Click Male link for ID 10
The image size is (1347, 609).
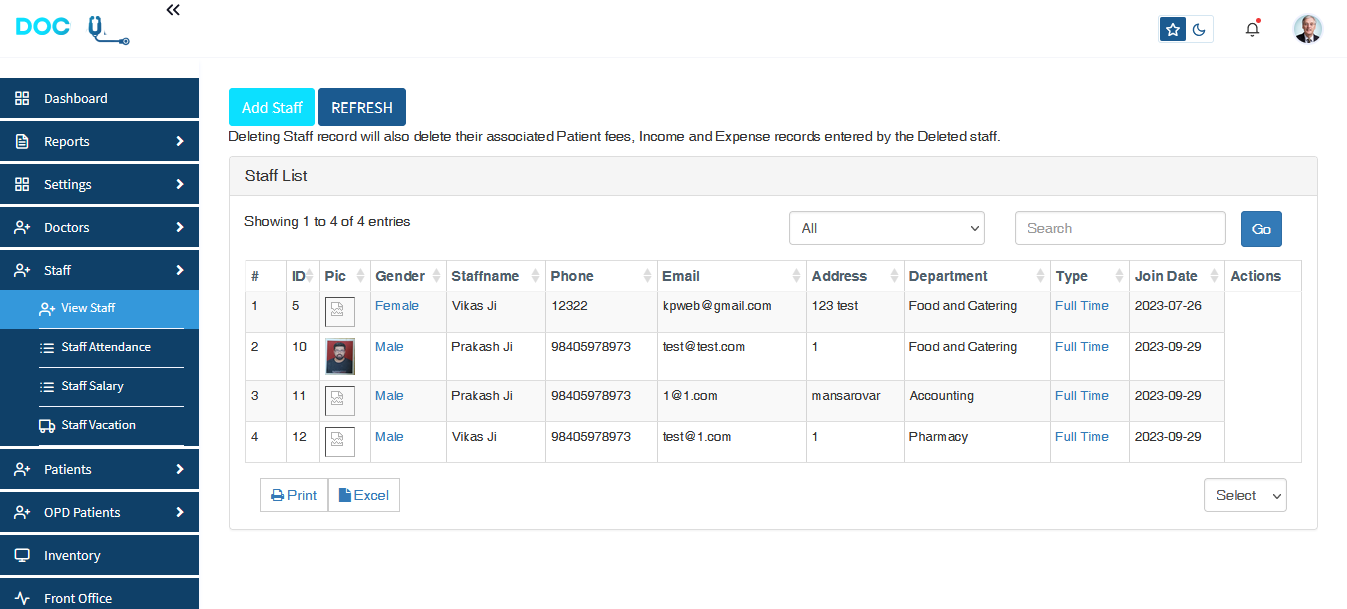[x=389, y=347]
